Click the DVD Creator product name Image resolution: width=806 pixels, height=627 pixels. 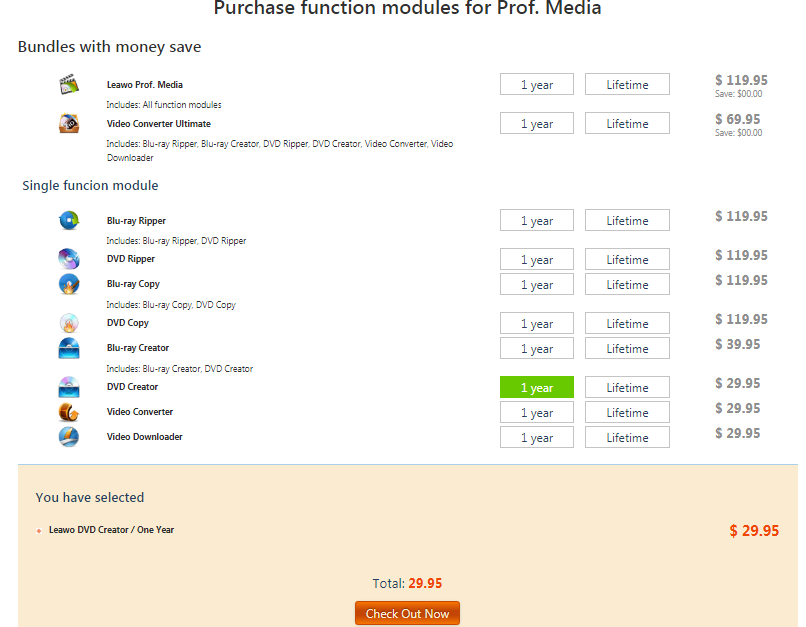(x=132, y=387)
